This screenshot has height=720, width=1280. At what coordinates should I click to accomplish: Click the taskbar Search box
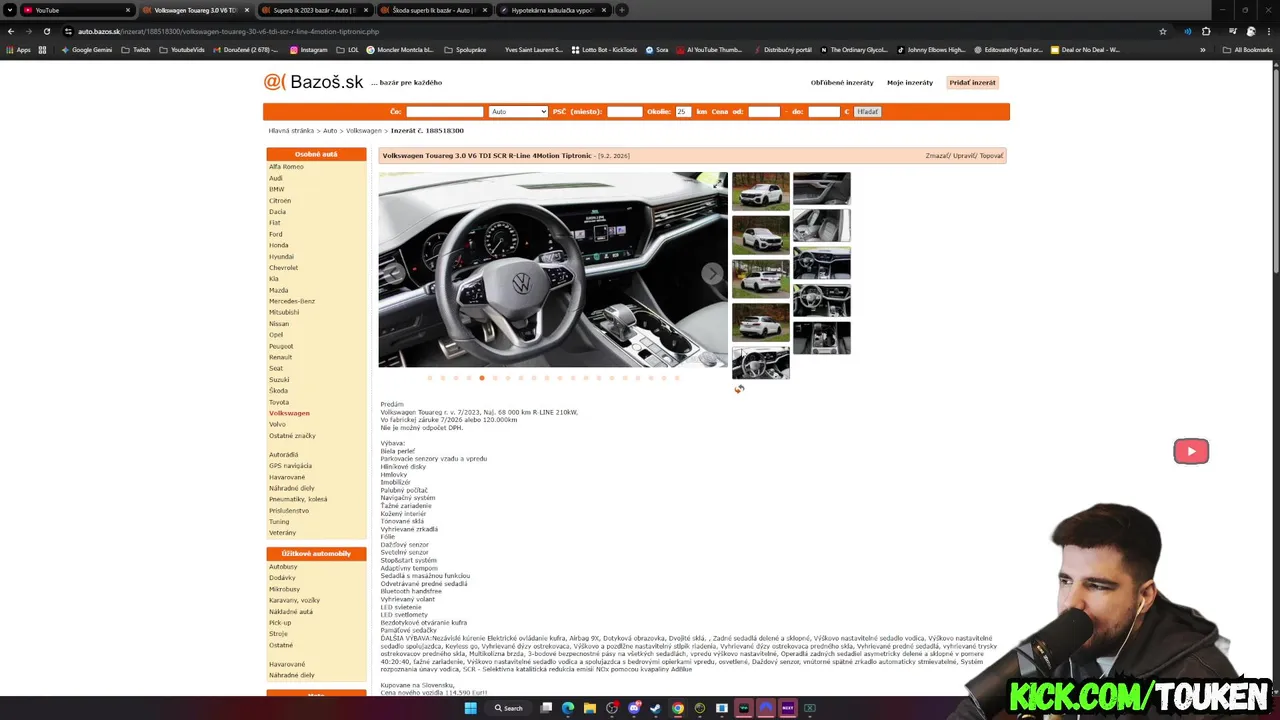[508, 708]
